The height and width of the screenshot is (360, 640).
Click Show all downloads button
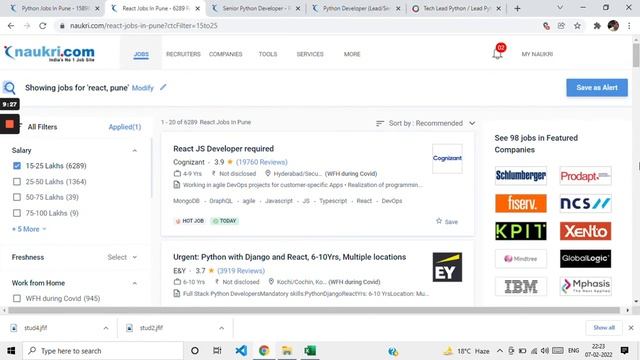click(x=604, y=328)
